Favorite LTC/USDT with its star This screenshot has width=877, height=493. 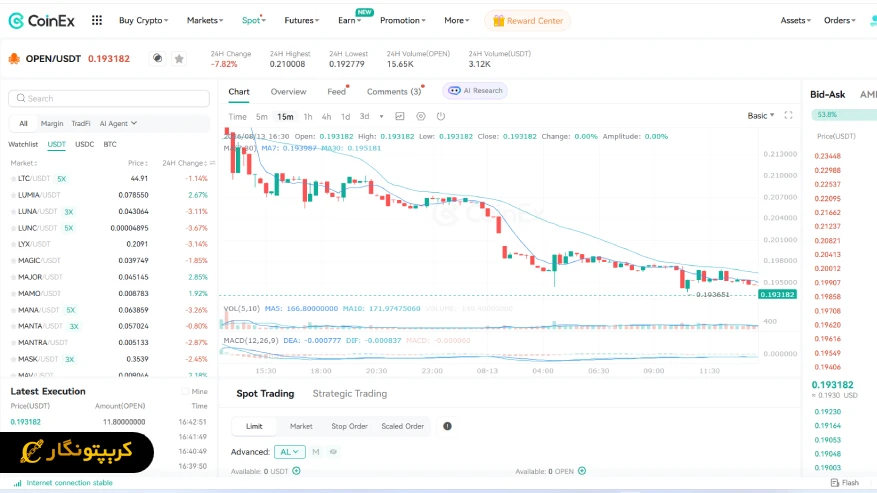[x=13, y=179]
